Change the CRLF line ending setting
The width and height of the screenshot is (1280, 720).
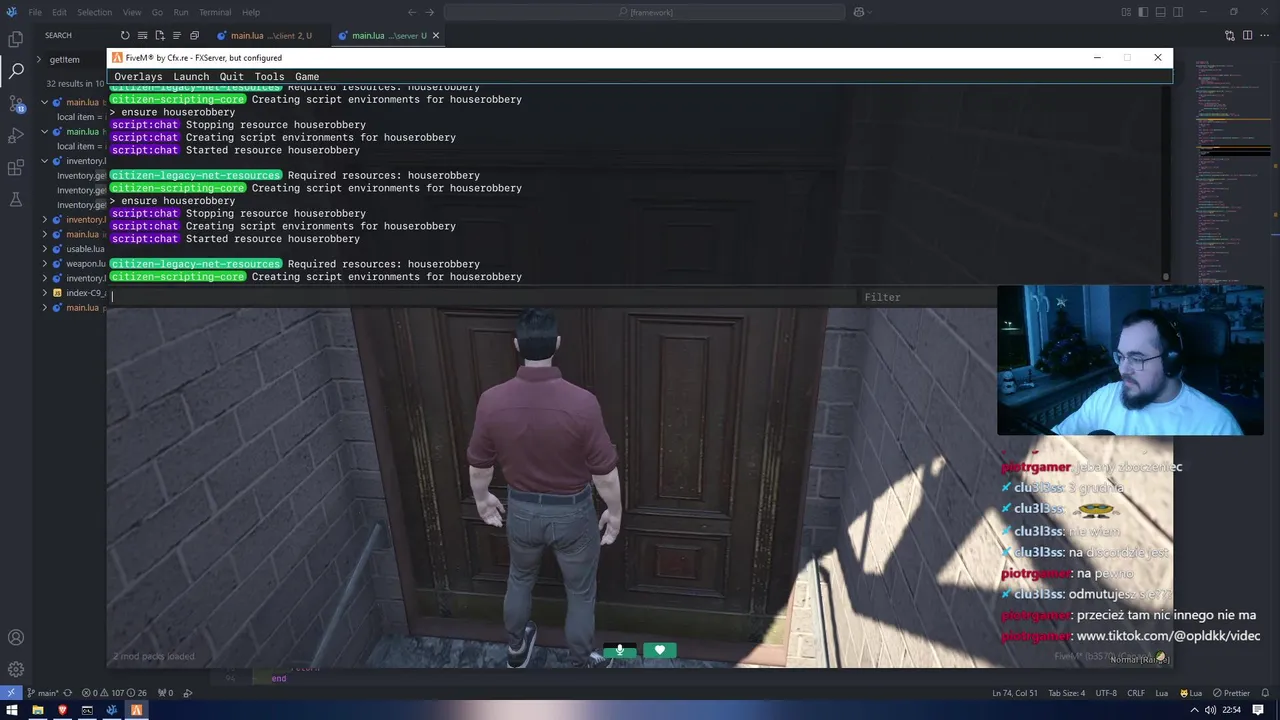(1136, 693)
